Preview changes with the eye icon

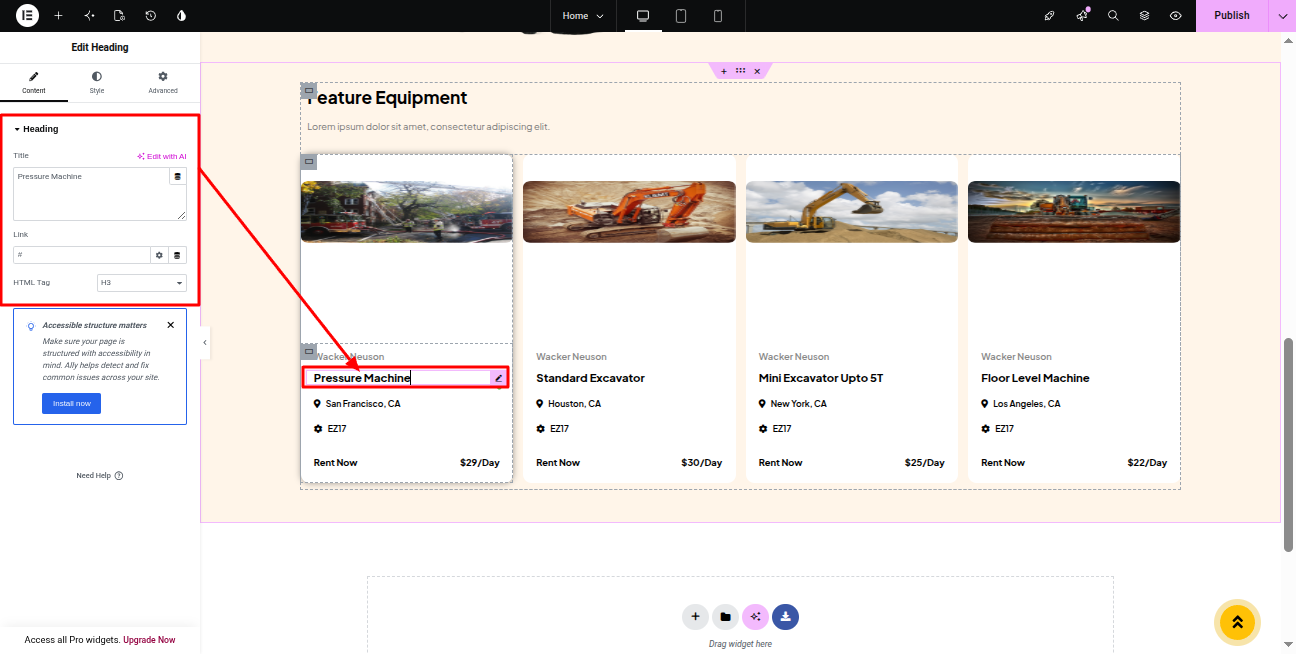click(x=1176, y=16)
